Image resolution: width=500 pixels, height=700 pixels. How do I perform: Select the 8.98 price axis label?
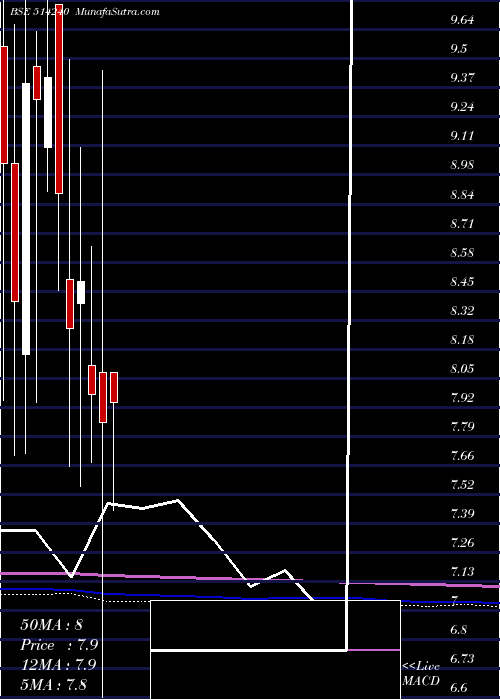click(462, 165)
